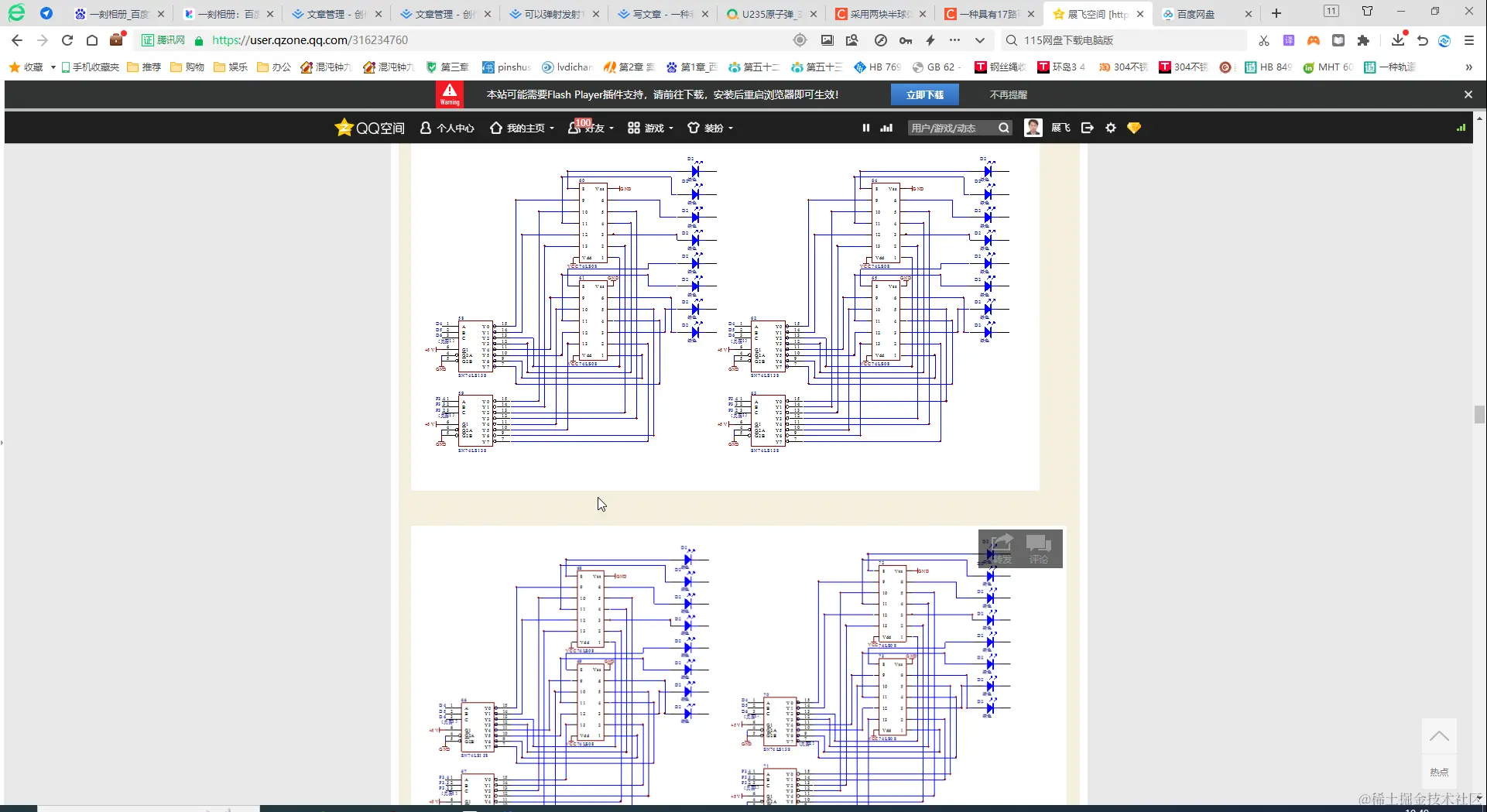Open the 手机收藏夹 bookmark
This screenshot has height=812, width=1487.
91,67
